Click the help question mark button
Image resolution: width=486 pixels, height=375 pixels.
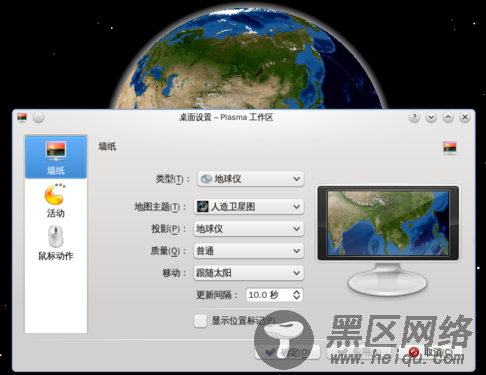(x=414, y=117)
